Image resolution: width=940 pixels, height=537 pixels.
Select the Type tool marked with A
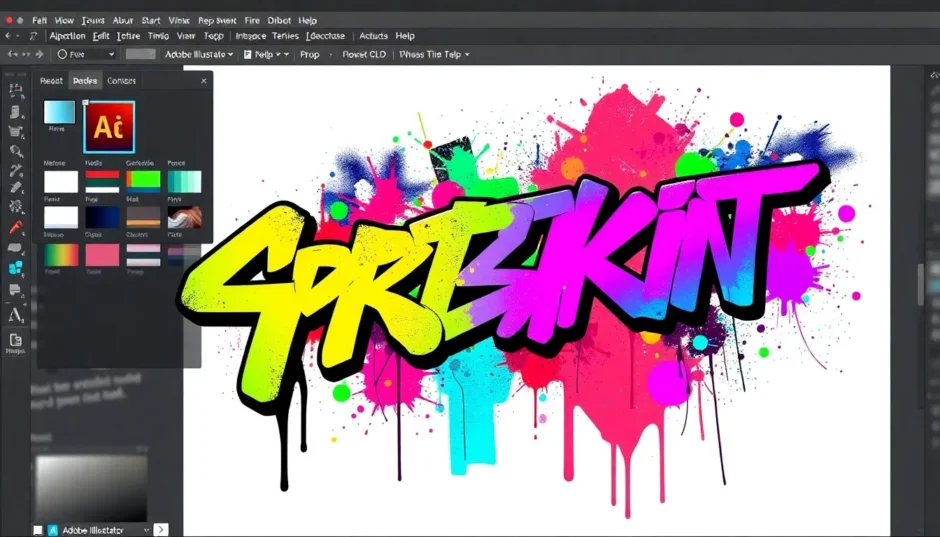pyautogui.click(x=16, y=315)
